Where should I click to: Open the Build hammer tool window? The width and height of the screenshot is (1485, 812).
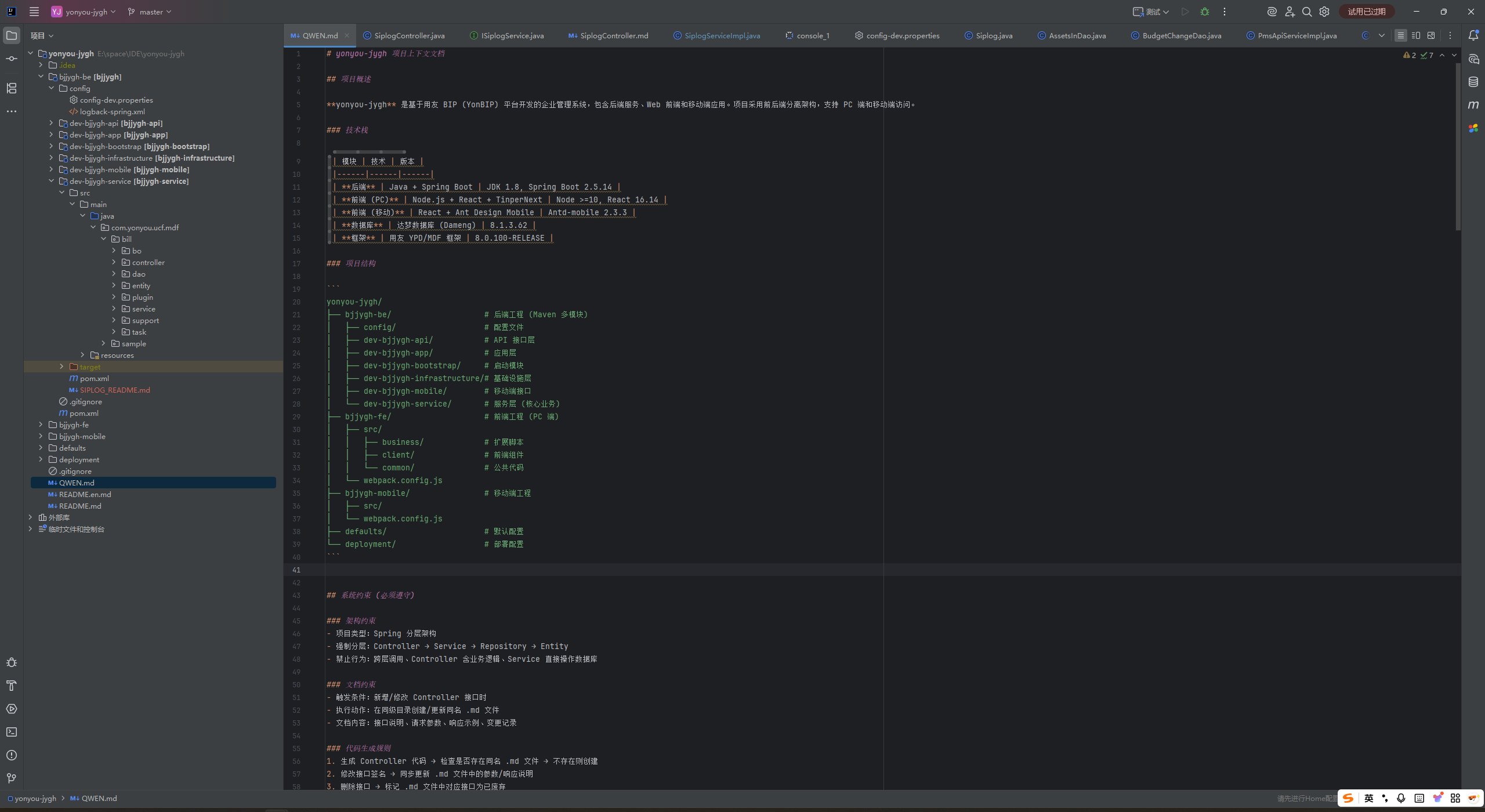[x=12, y=686]
